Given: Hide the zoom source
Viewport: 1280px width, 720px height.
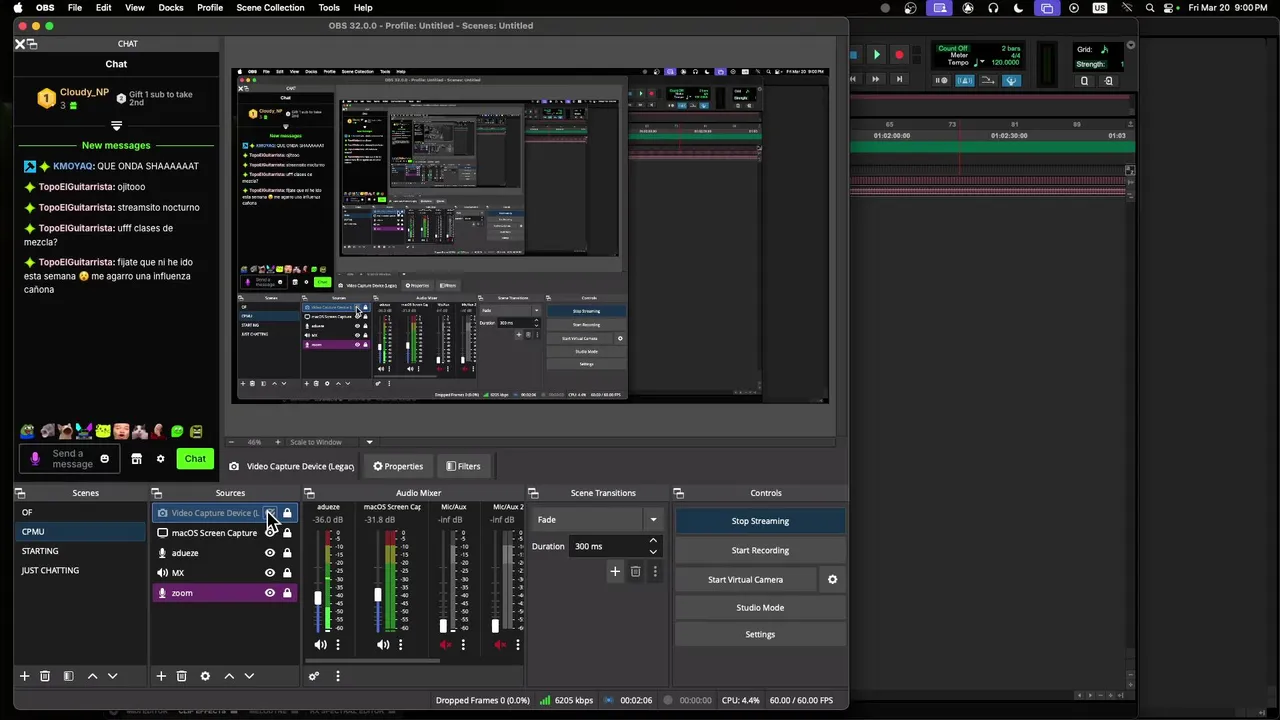Looking at the screenshot, I should [x=270, y=593].
